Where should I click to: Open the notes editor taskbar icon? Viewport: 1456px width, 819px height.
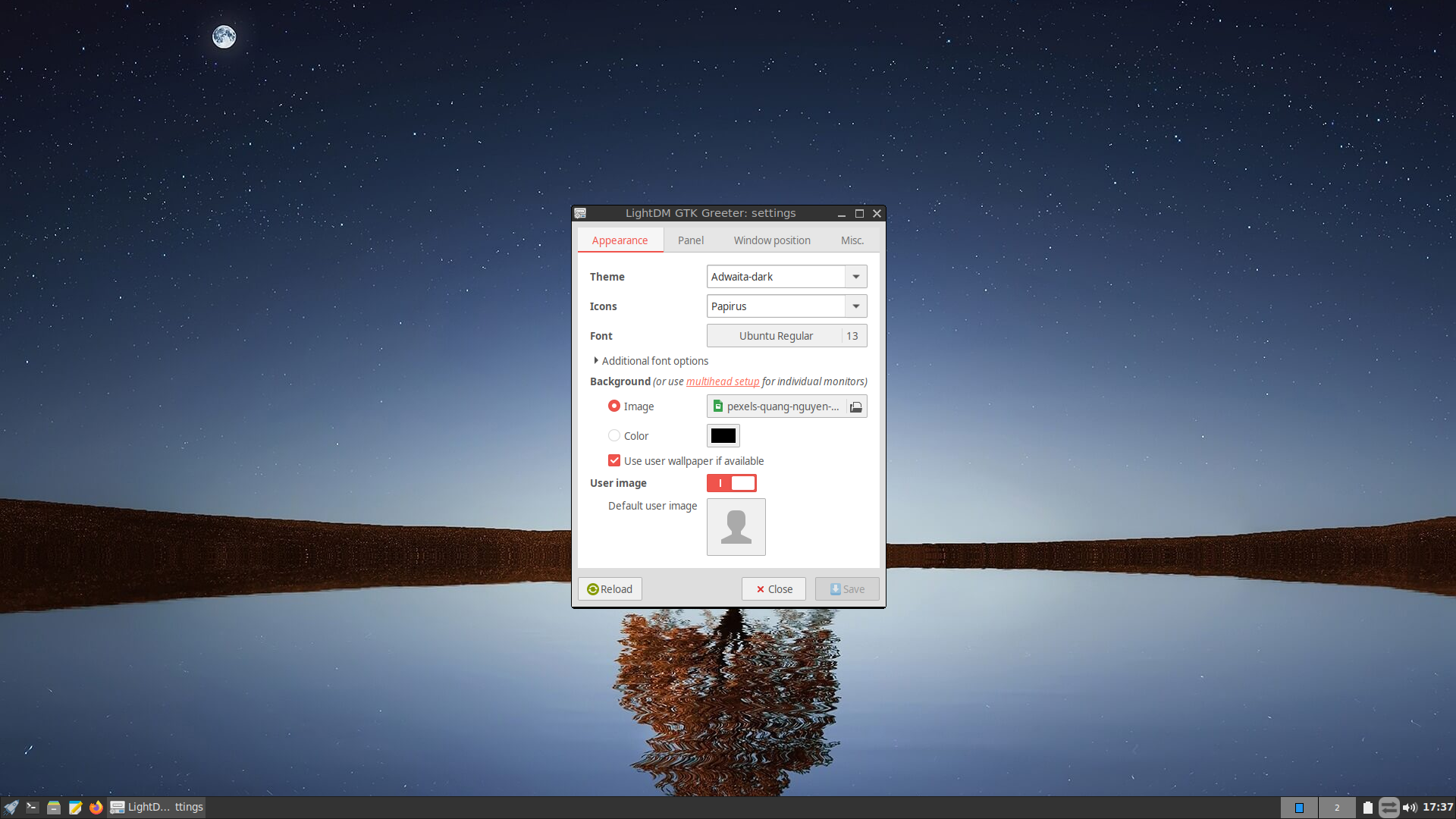click(x=74, y=808)
